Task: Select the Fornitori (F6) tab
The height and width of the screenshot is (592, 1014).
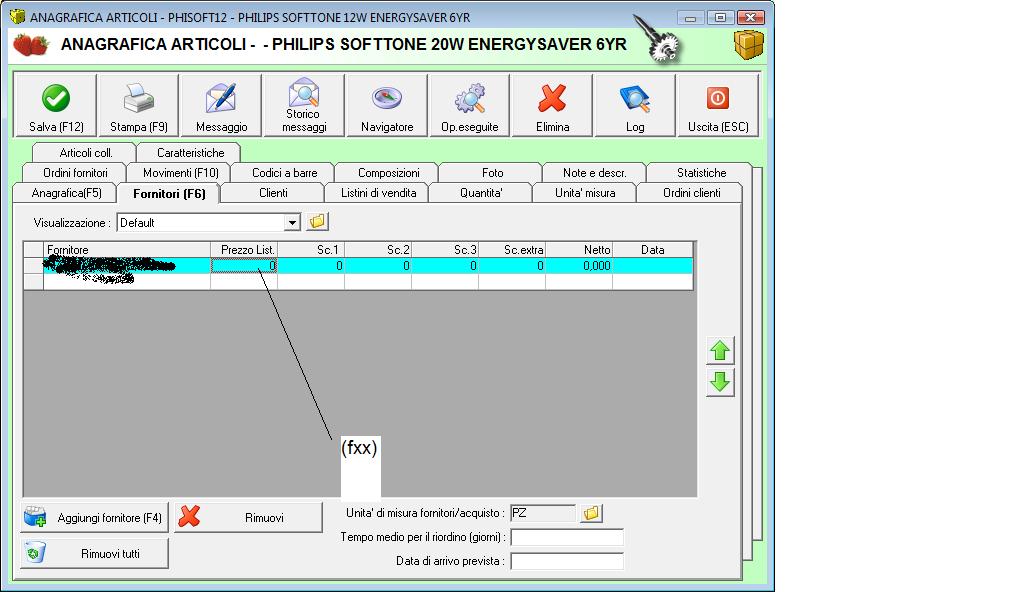Action: (x=169, y=193)
